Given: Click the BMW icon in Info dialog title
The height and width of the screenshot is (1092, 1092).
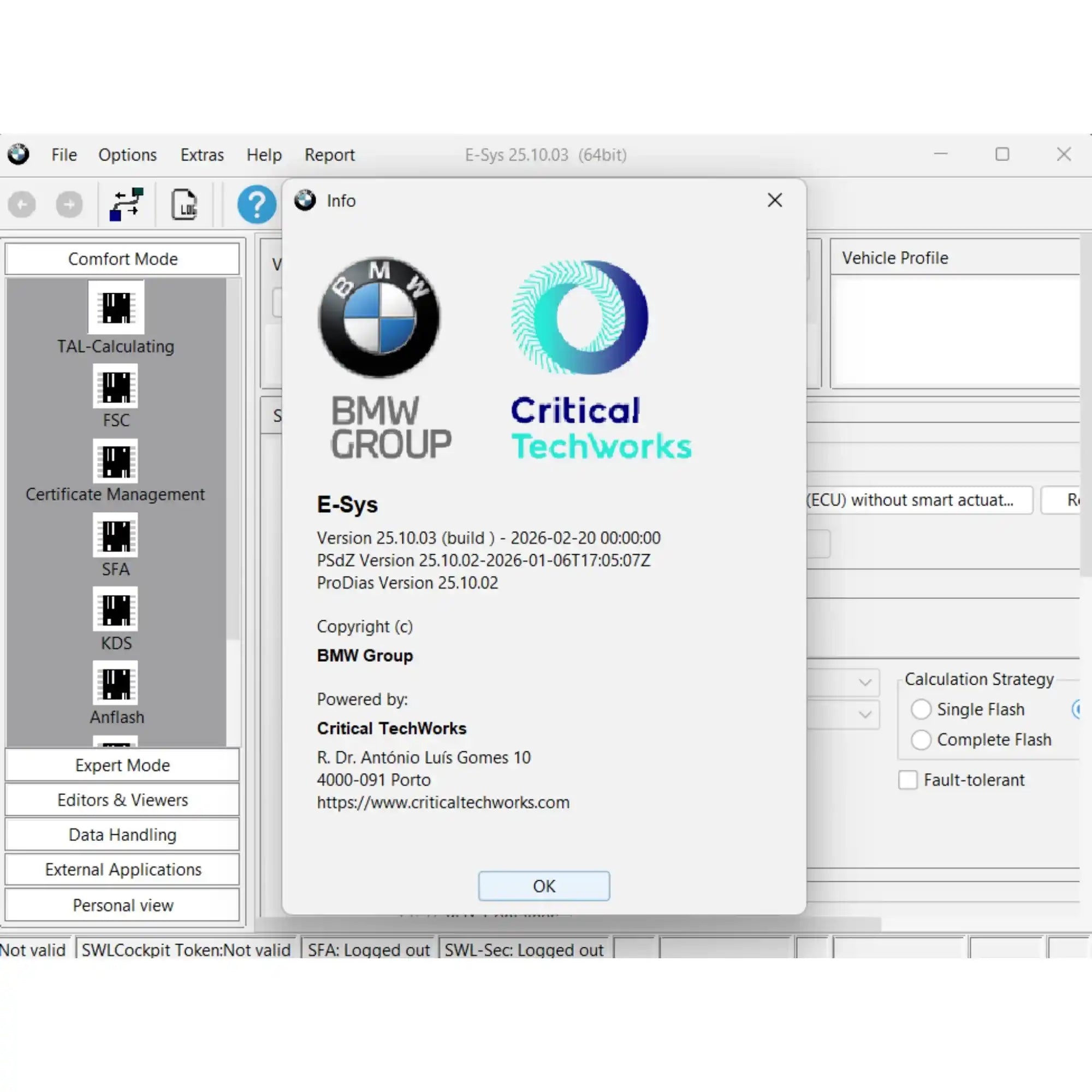Looking at the screenshot, I should [305, 200].
